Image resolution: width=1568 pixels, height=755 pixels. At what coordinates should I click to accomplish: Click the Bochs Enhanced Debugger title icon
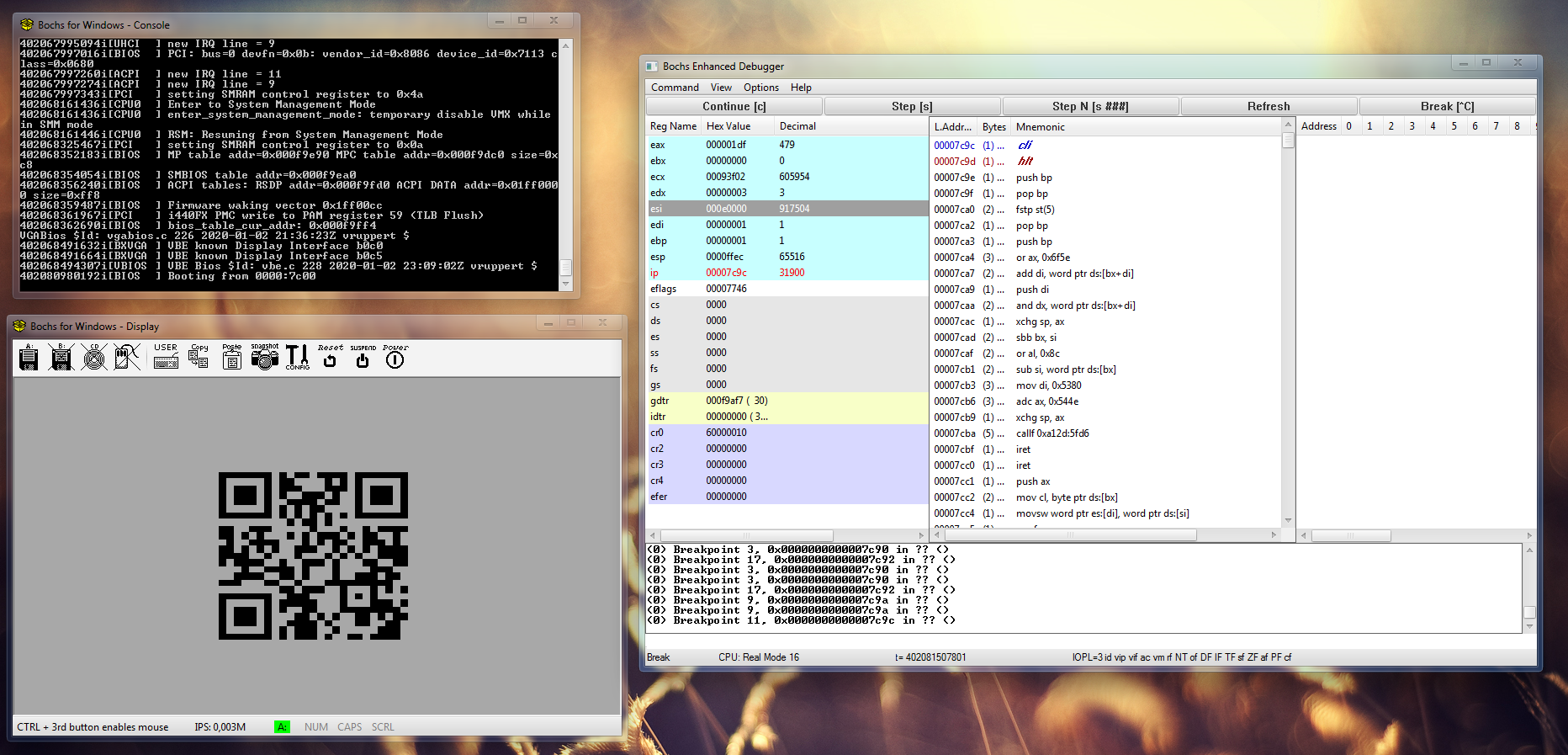(652, 66)
